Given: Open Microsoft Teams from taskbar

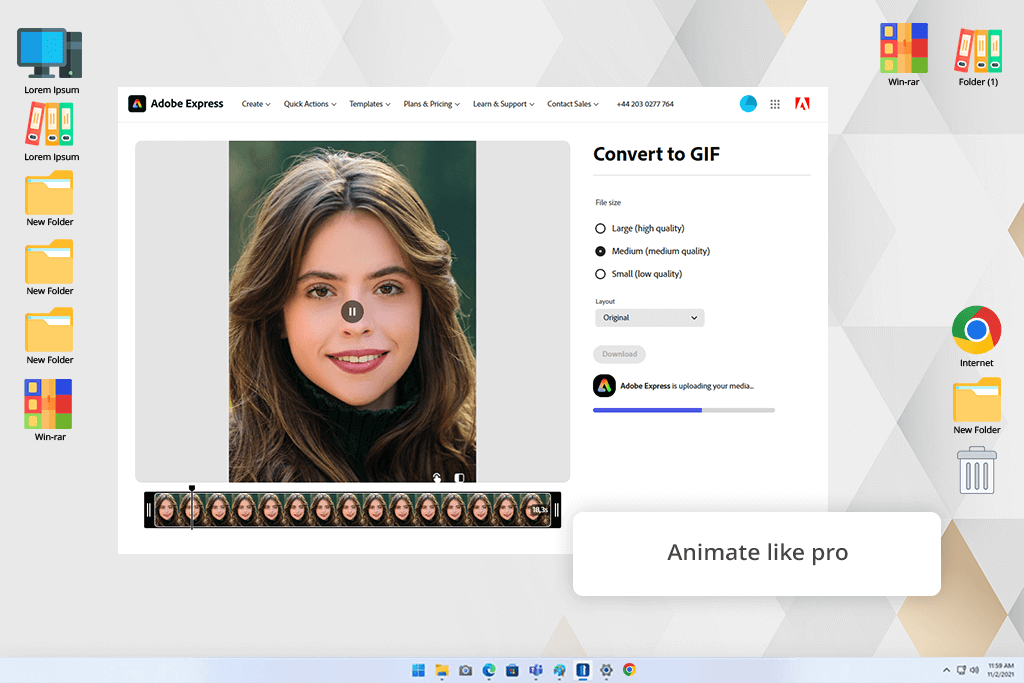Looking at the screenshot, I should [x=536, y=670].
